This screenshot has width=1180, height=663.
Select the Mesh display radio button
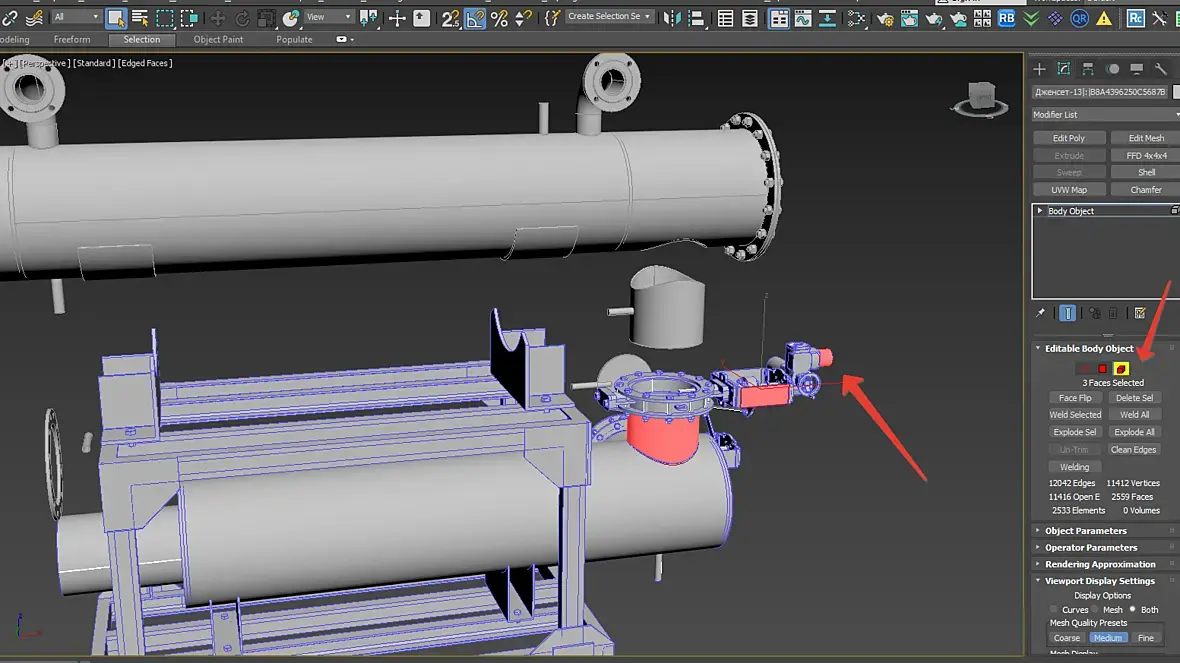click(1095, 609)
